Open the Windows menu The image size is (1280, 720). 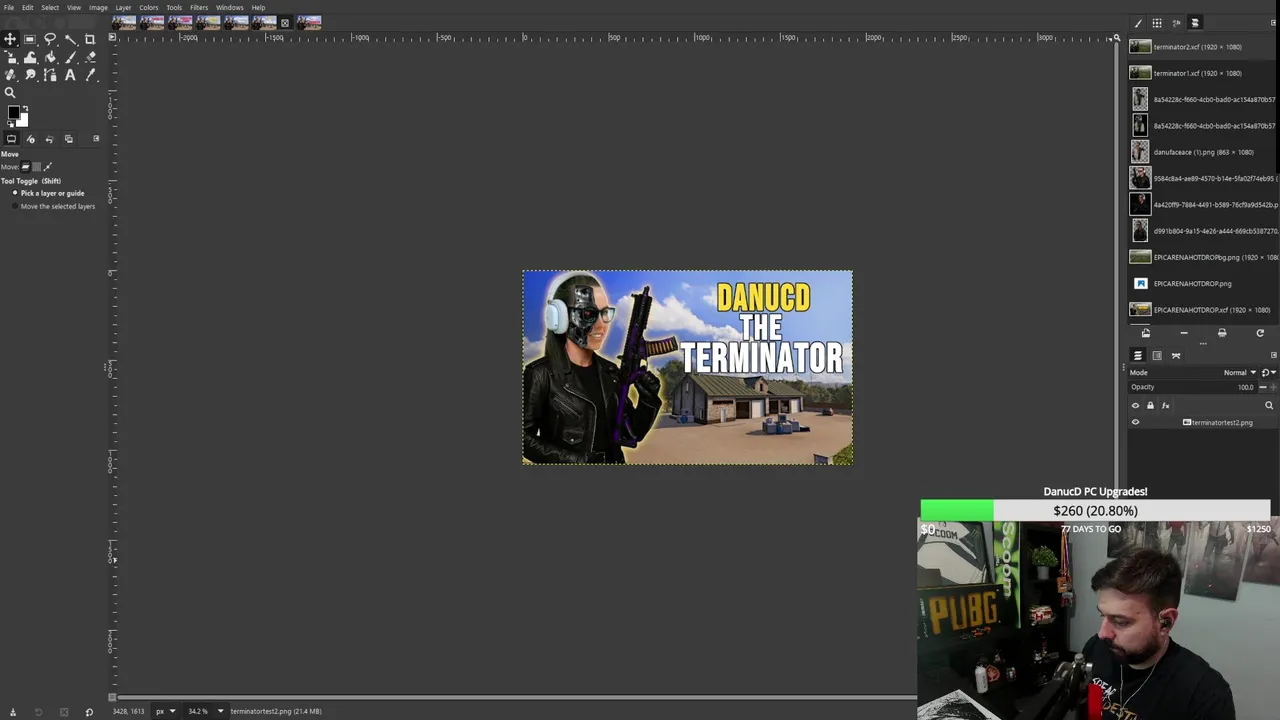tap(230, 7)
